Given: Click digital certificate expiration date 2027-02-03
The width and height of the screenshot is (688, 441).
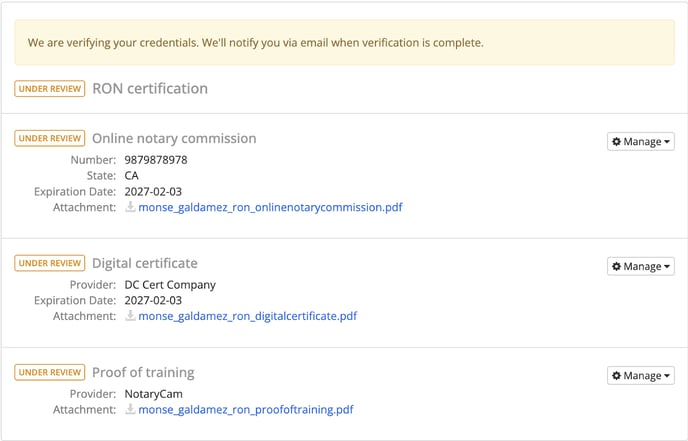Looking at the screenshot, I should 153,300.
